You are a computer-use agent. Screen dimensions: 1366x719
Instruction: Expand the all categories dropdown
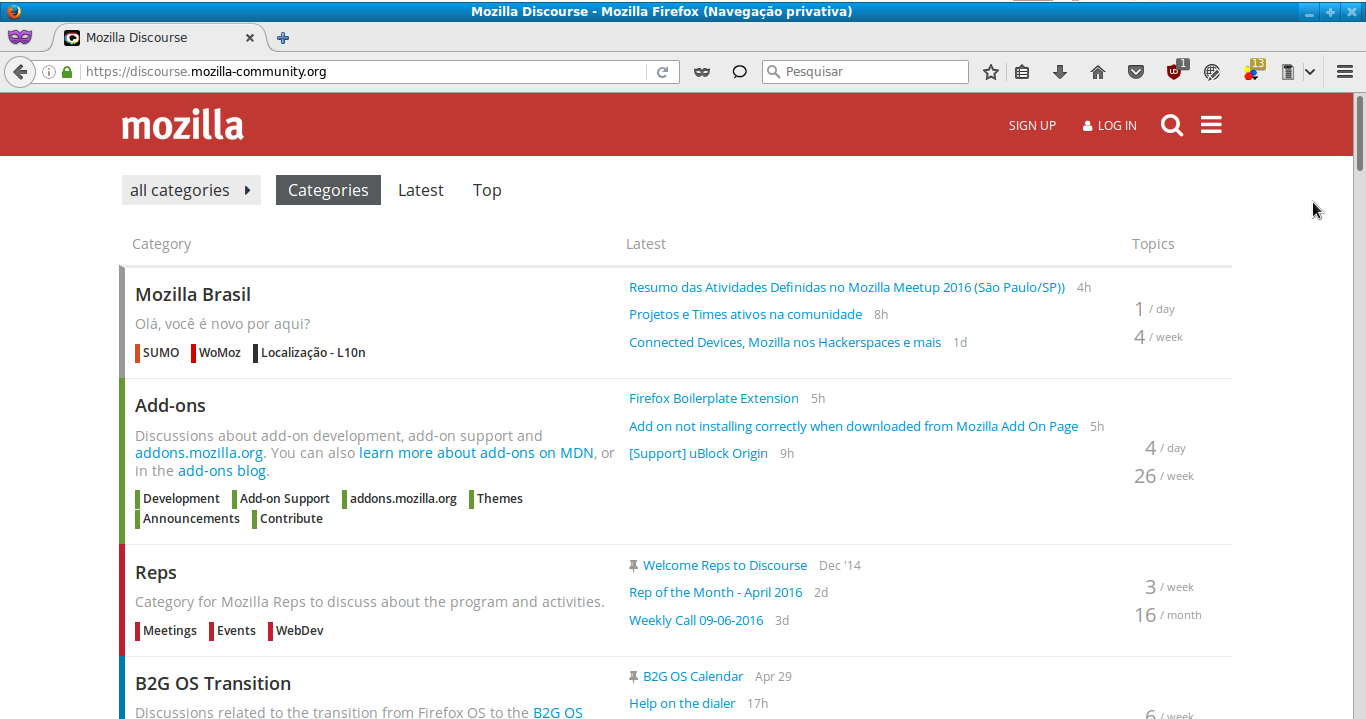click(191, 190)
